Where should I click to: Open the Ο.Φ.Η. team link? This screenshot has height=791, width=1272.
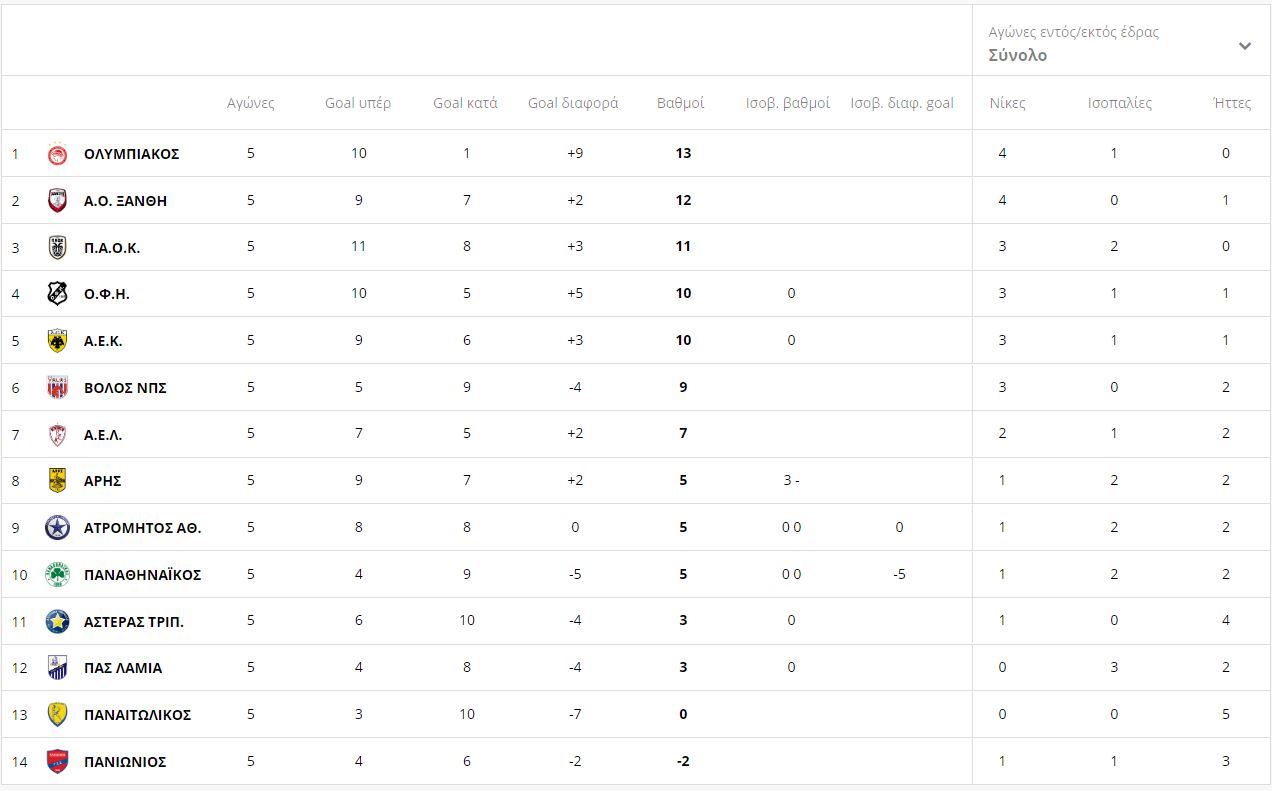[107, 294]
